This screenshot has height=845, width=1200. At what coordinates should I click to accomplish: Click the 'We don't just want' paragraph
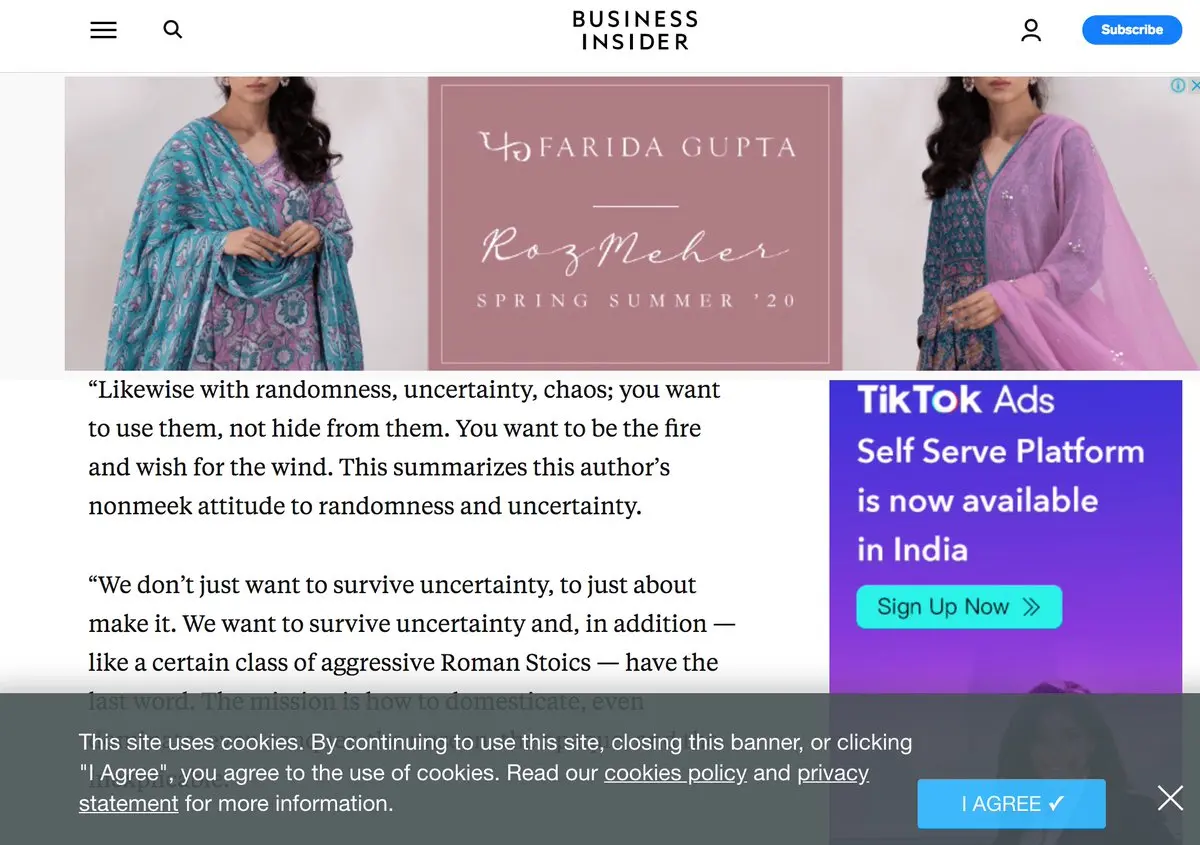[412, 643]
